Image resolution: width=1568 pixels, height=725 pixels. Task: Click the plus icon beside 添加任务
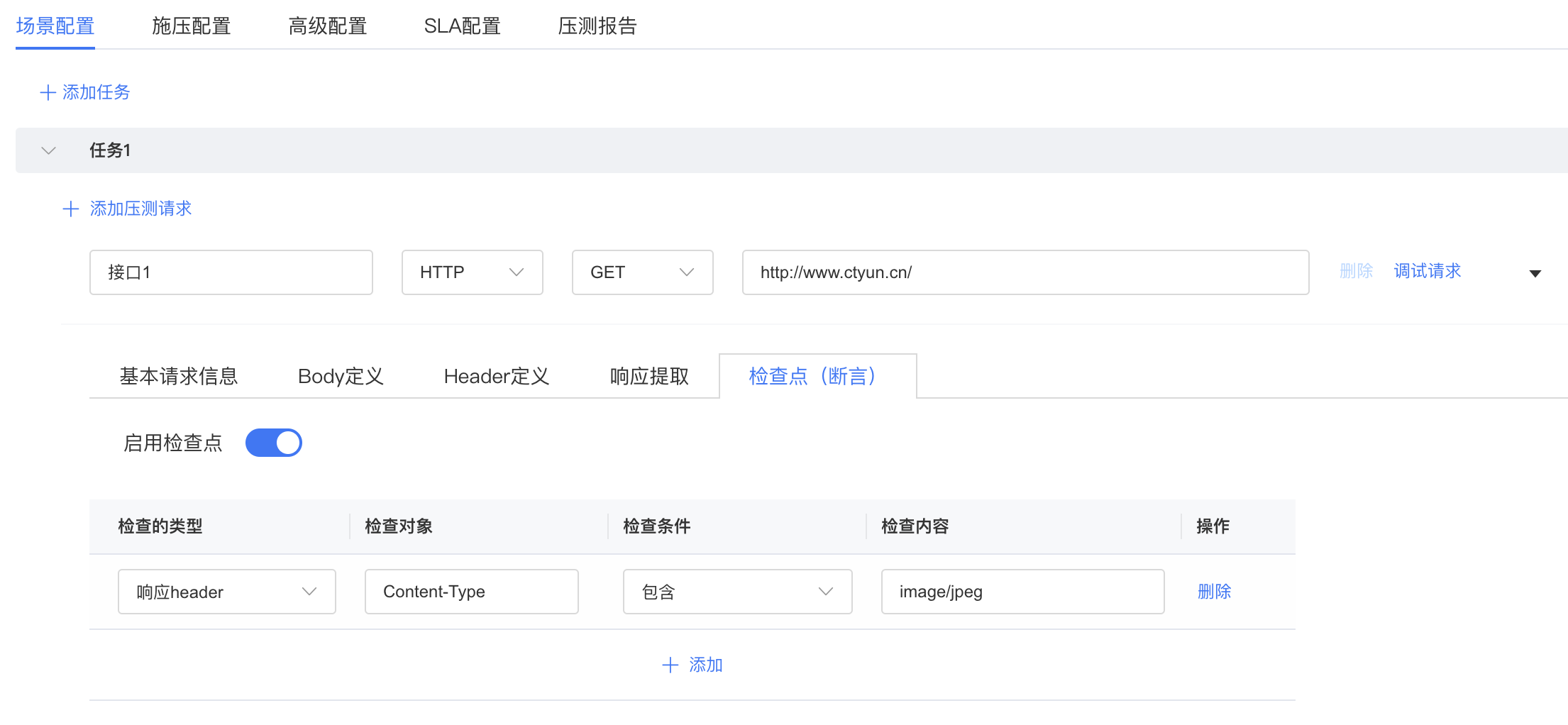pyautogui.click(x=48, y=93)
